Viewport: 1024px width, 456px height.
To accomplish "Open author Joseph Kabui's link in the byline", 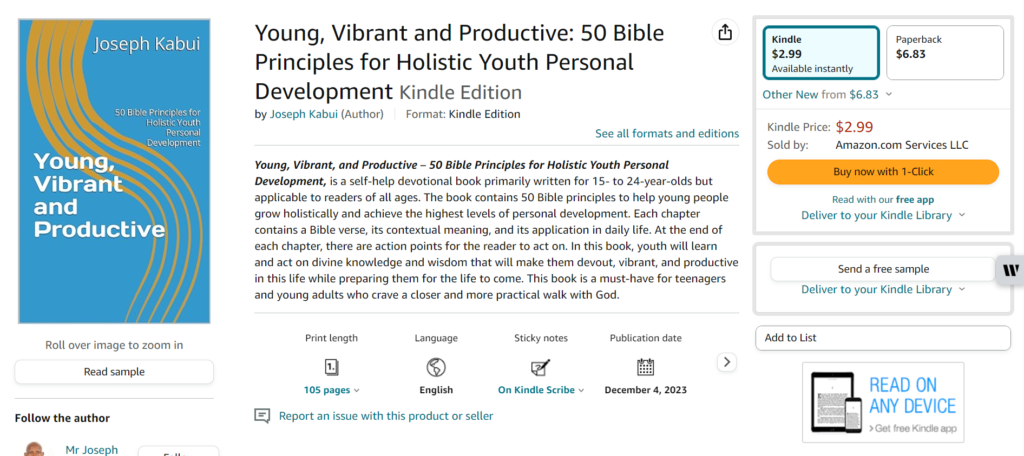I will (x=303, y=114).
